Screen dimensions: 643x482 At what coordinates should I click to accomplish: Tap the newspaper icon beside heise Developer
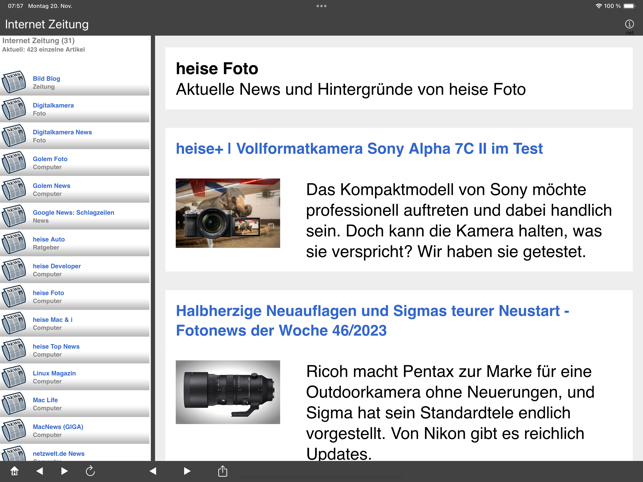(x=14, y=270)
